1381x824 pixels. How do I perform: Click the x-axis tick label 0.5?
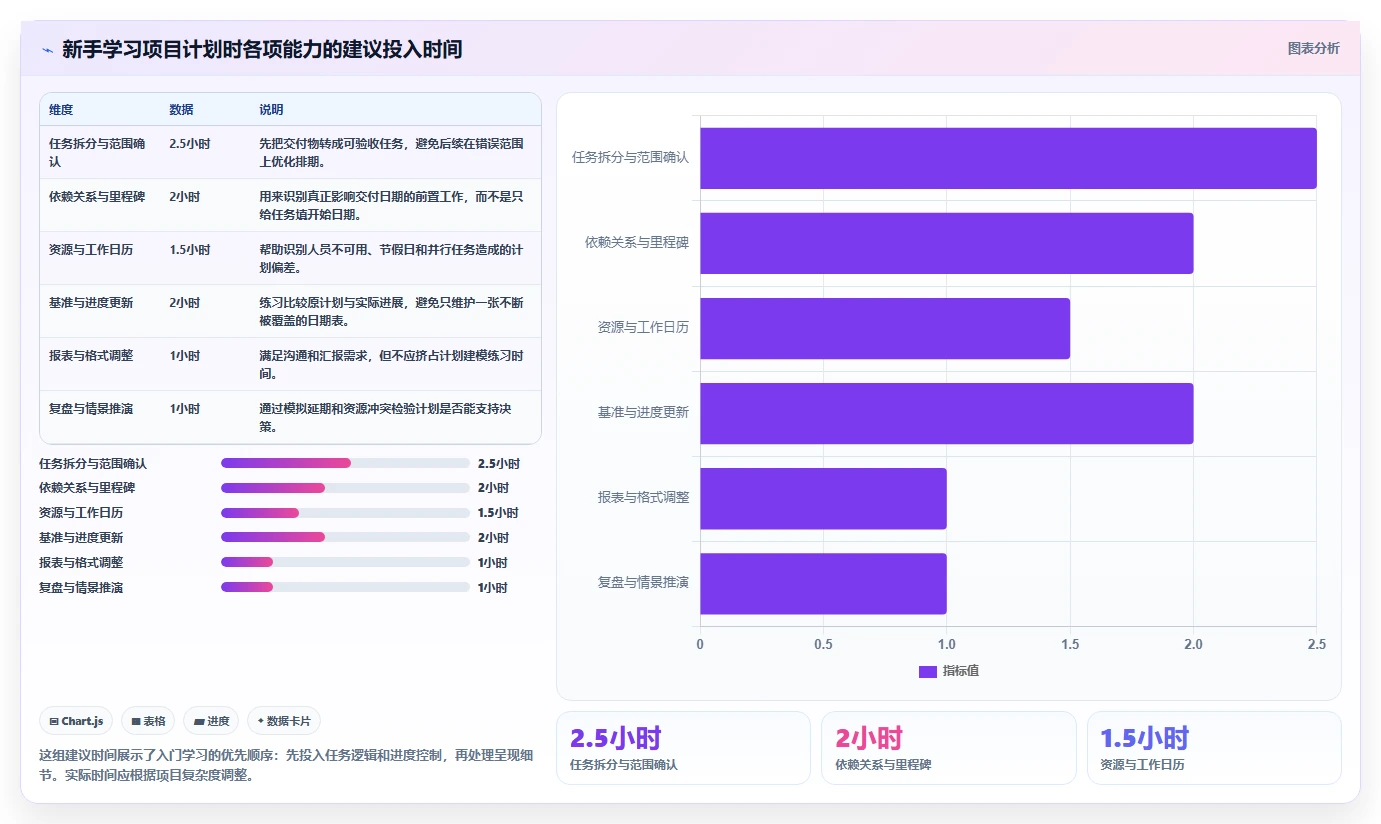pyautogui.click(x=823, y=644)
